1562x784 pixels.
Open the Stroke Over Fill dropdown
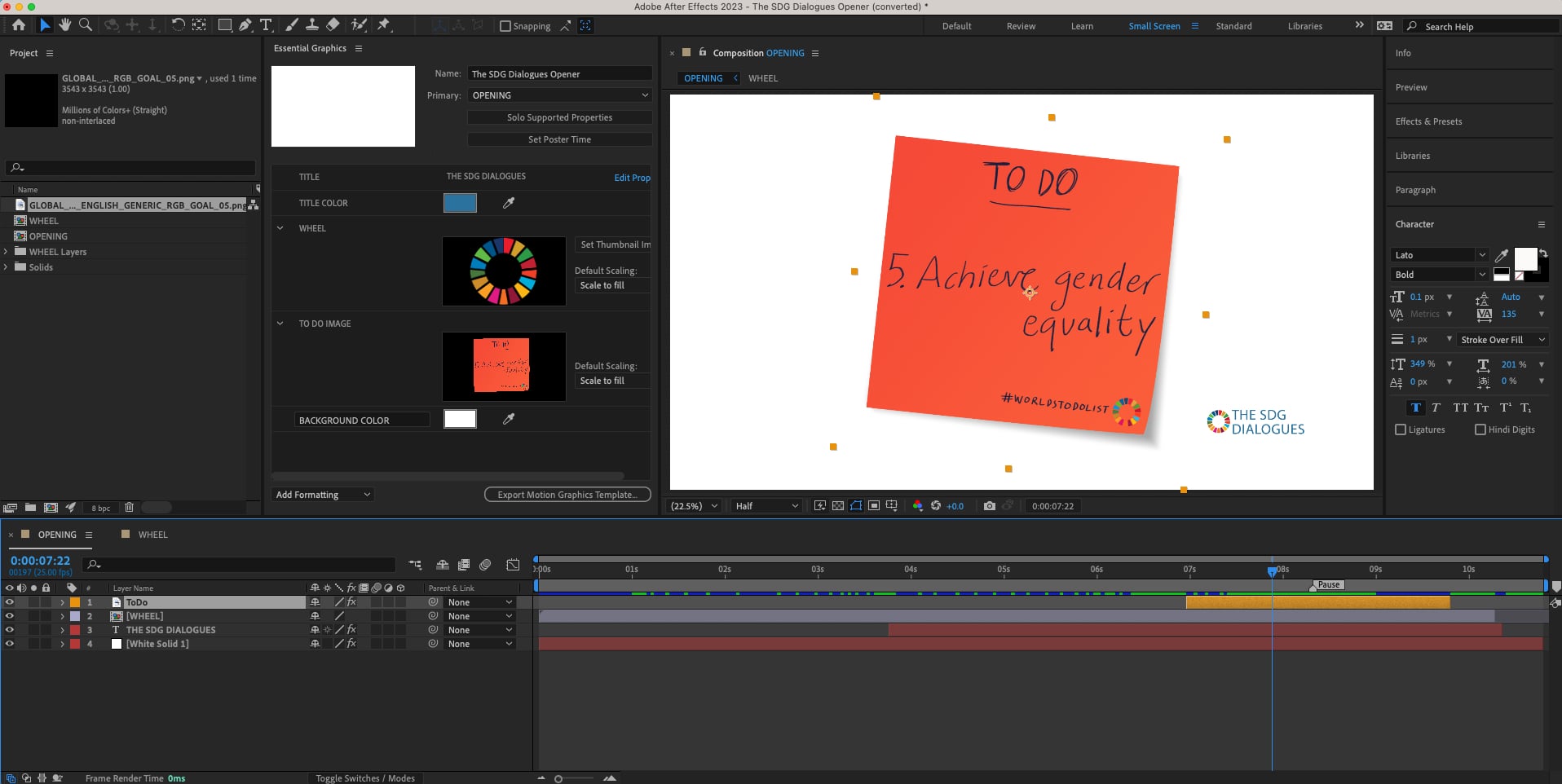1502,340
